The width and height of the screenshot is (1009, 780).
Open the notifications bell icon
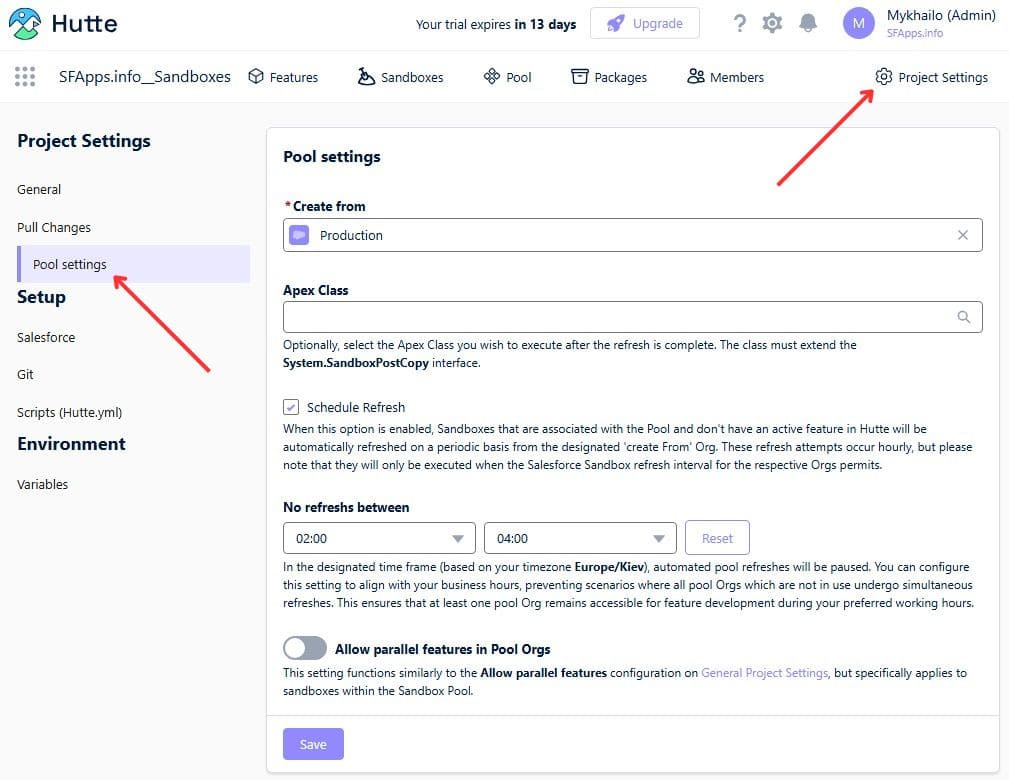tap(808, 24)
